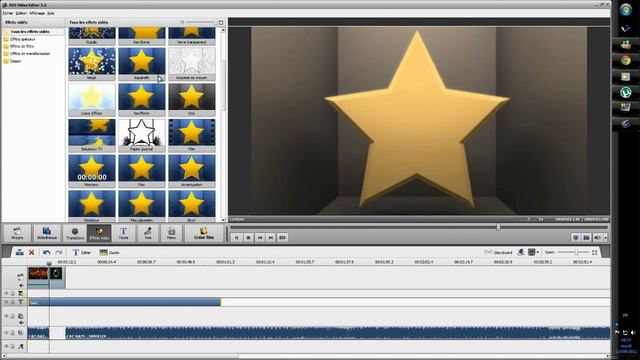Click the effects list scroll down arrow
The height and width of the screenshot is (360, 640).
223,220
